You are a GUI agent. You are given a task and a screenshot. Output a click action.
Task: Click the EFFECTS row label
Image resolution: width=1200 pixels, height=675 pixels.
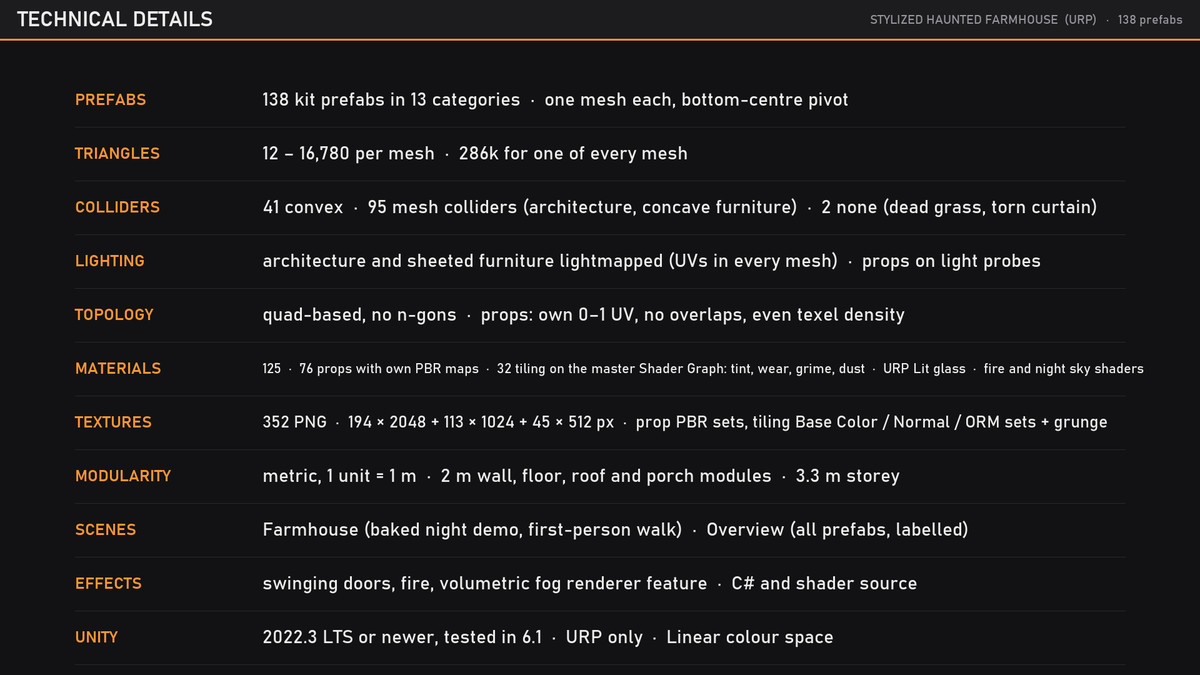(x=108, y=583)
